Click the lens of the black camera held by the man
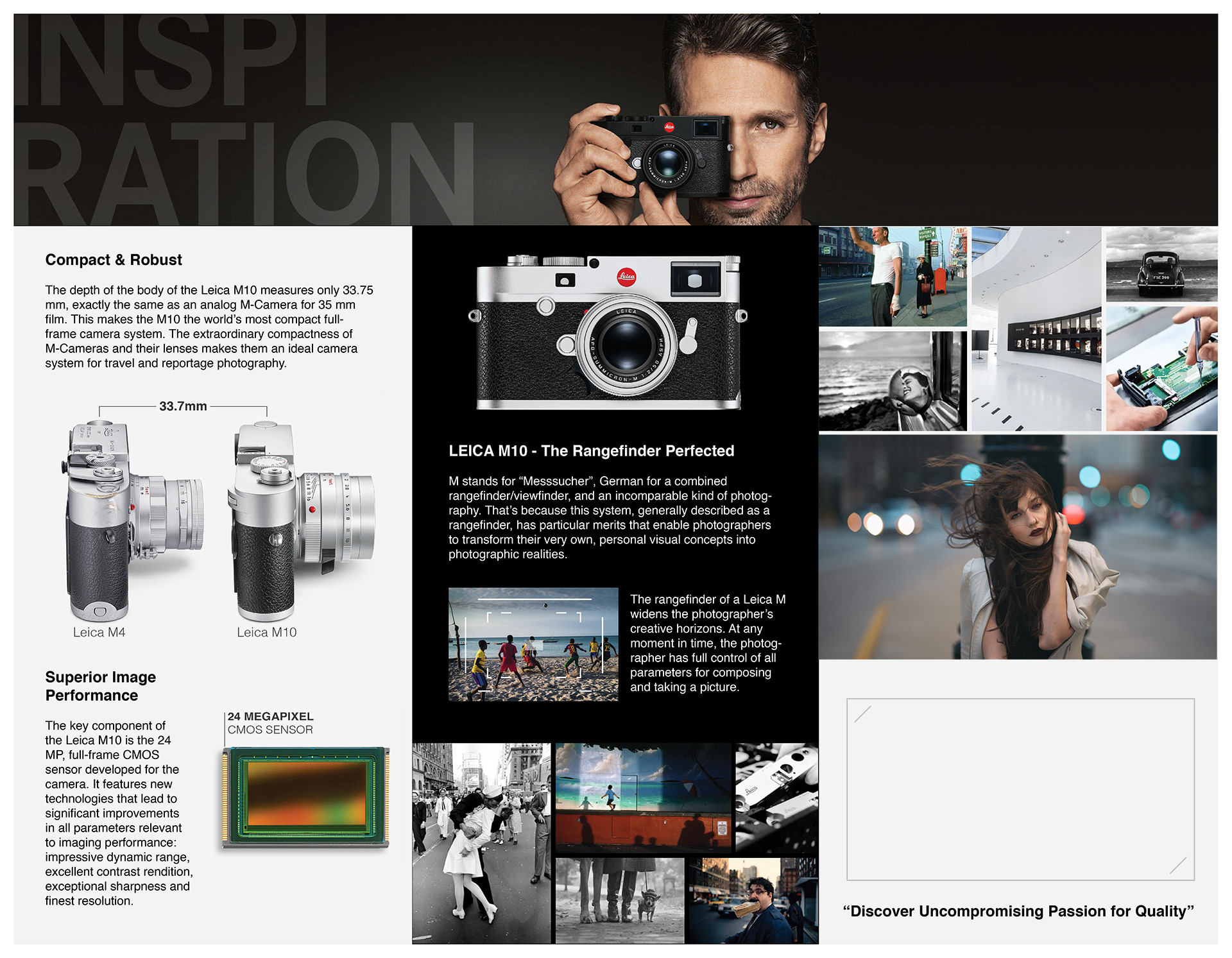The height and width of the screenshot is (958, 1232). pos(667,162)
